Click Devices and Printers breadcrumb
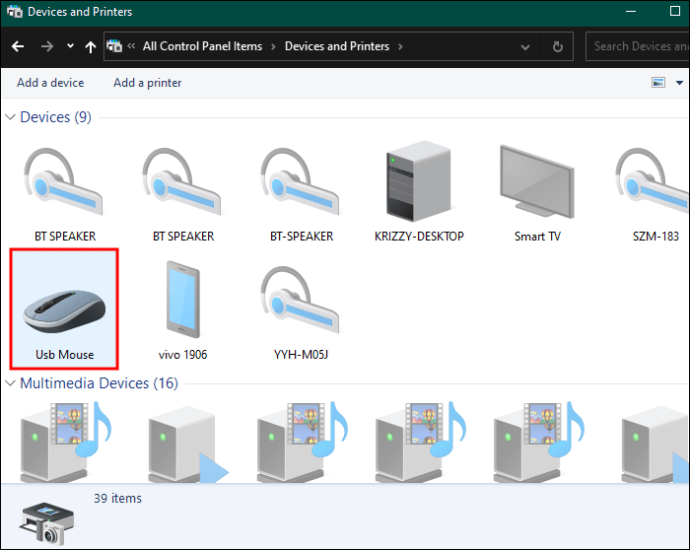The width and height of the screenshot is (690, 550). [x=337, y=46]
